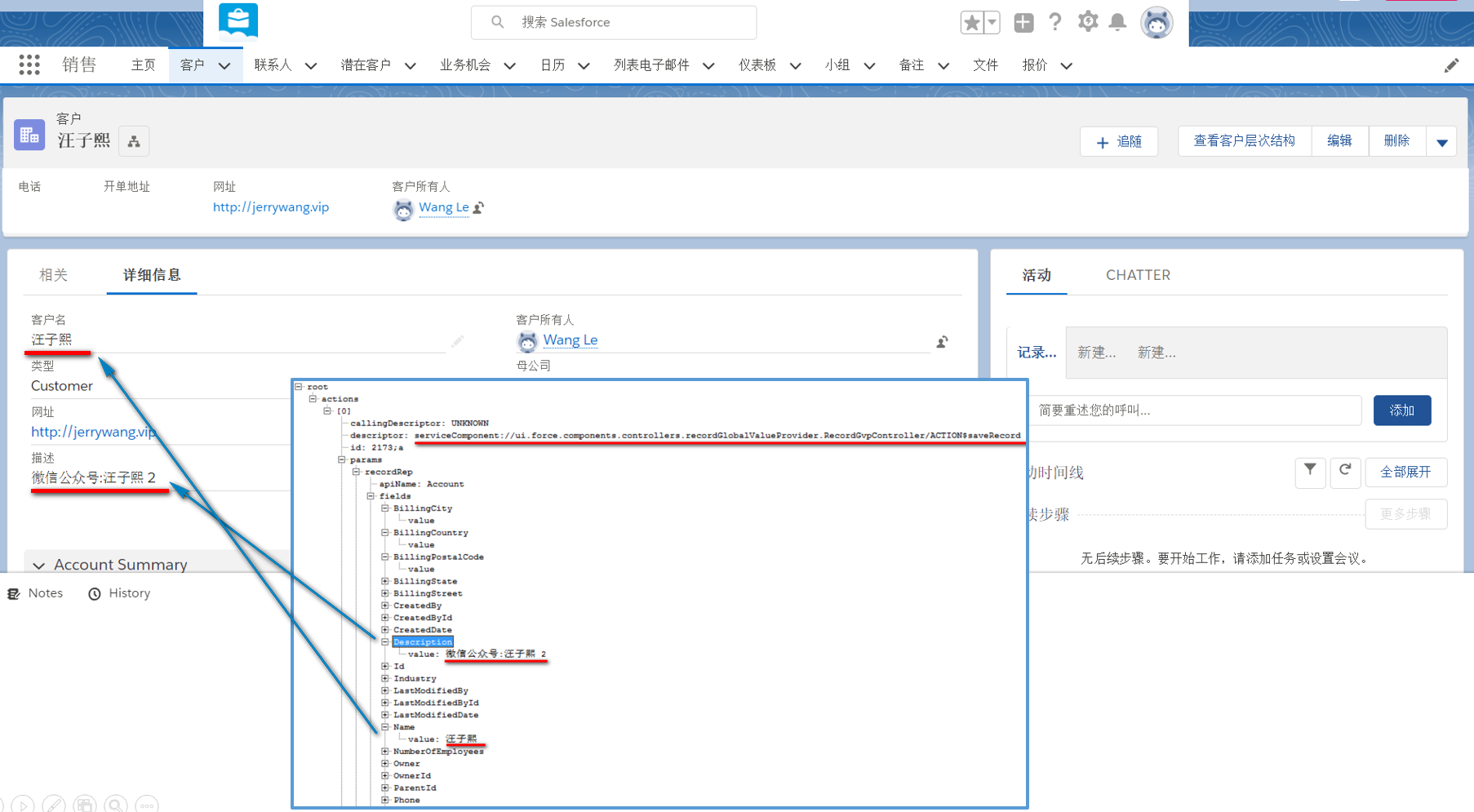
Task: Open the help question mark icon
Action: (1055, 22)
